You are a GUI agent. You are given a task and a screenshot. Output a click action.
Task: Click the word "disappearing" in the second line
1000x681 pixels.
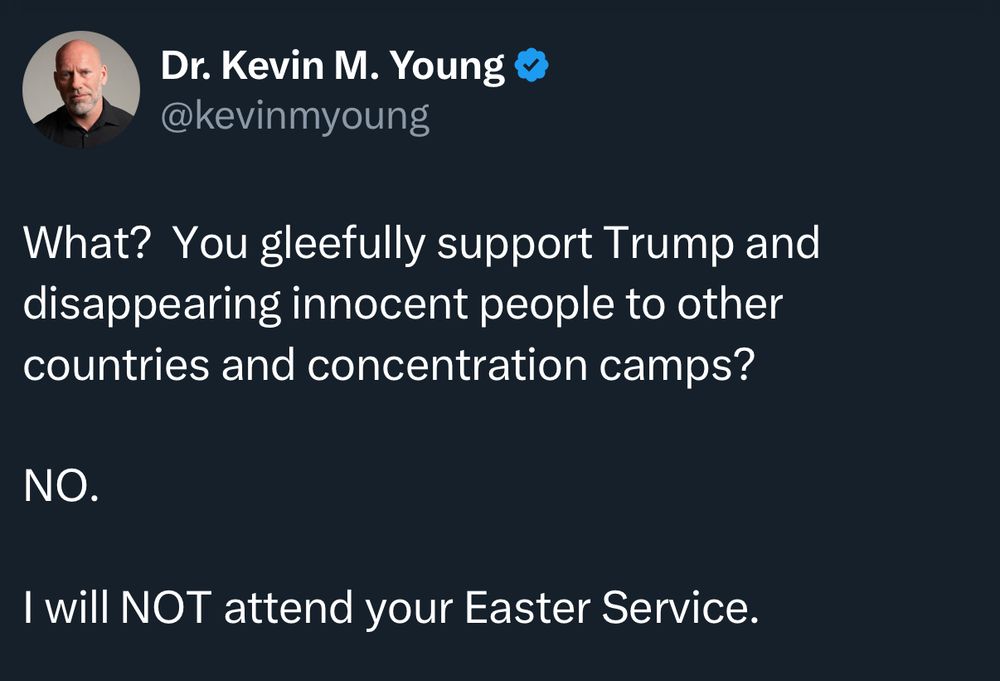tap(152, 305)
